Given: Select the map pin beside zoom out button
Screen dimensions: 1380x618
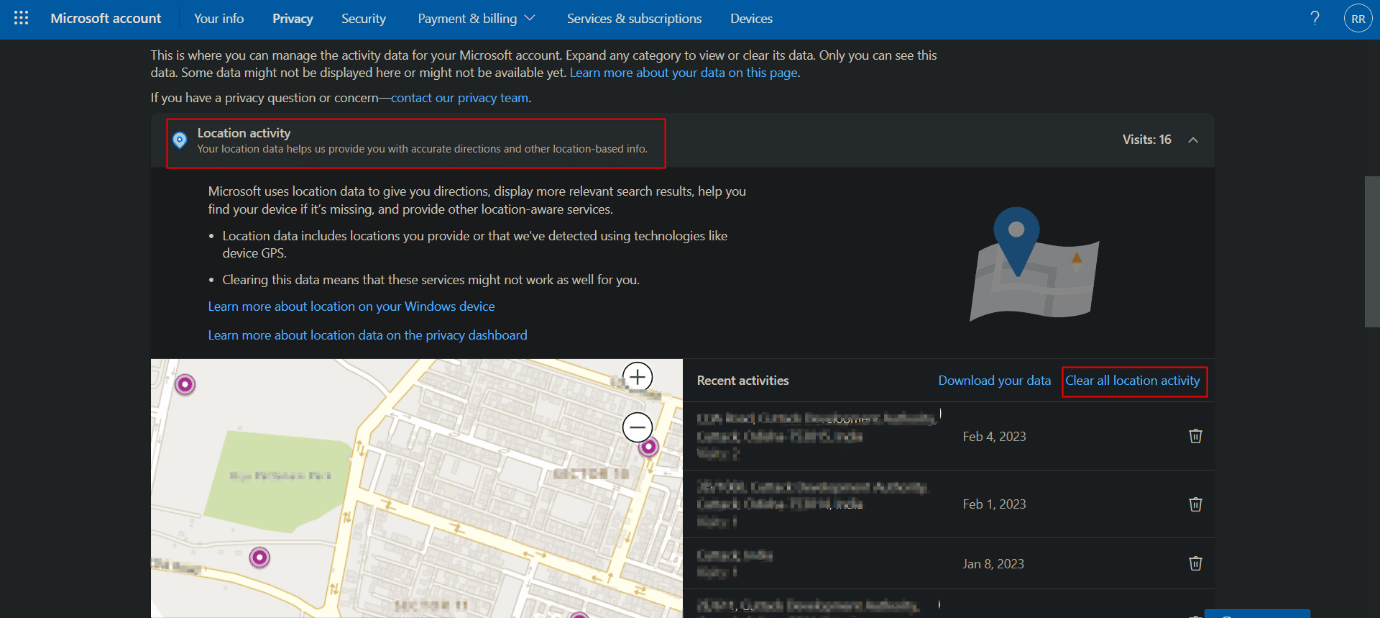Looking at the screenshot, I should pos(648,447).
